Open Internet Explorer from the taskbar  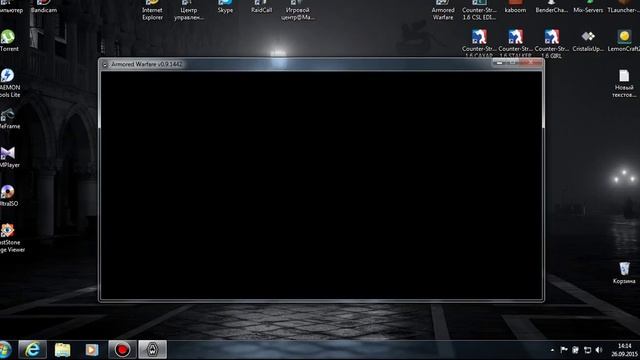pos(32,350)
